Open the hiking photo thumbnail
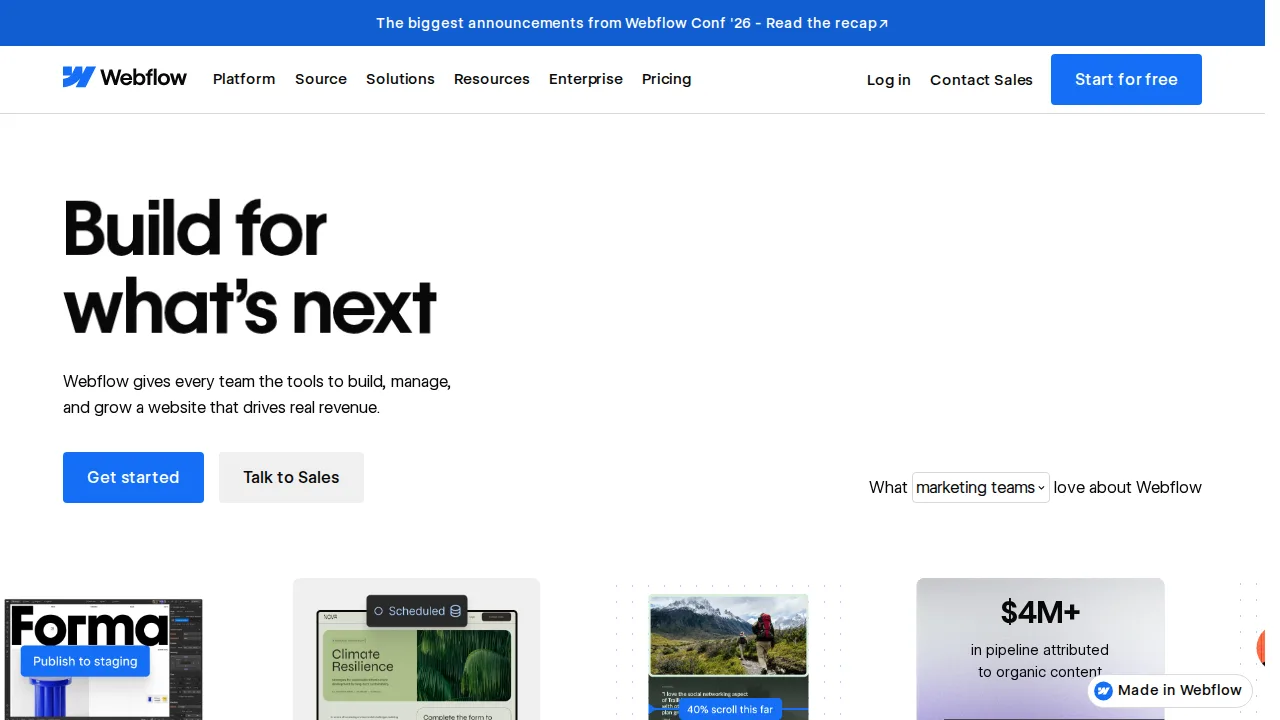The height and width of the screenshot is (720, 1280). (728, 635)
